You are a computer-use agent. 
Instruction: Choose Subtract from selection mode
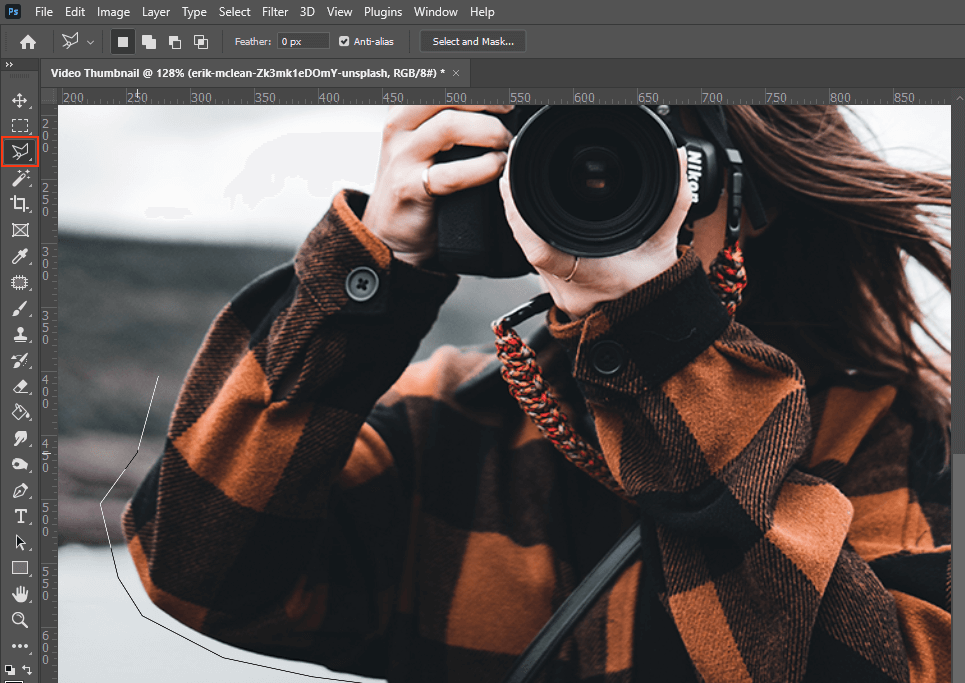click(175, 42)
